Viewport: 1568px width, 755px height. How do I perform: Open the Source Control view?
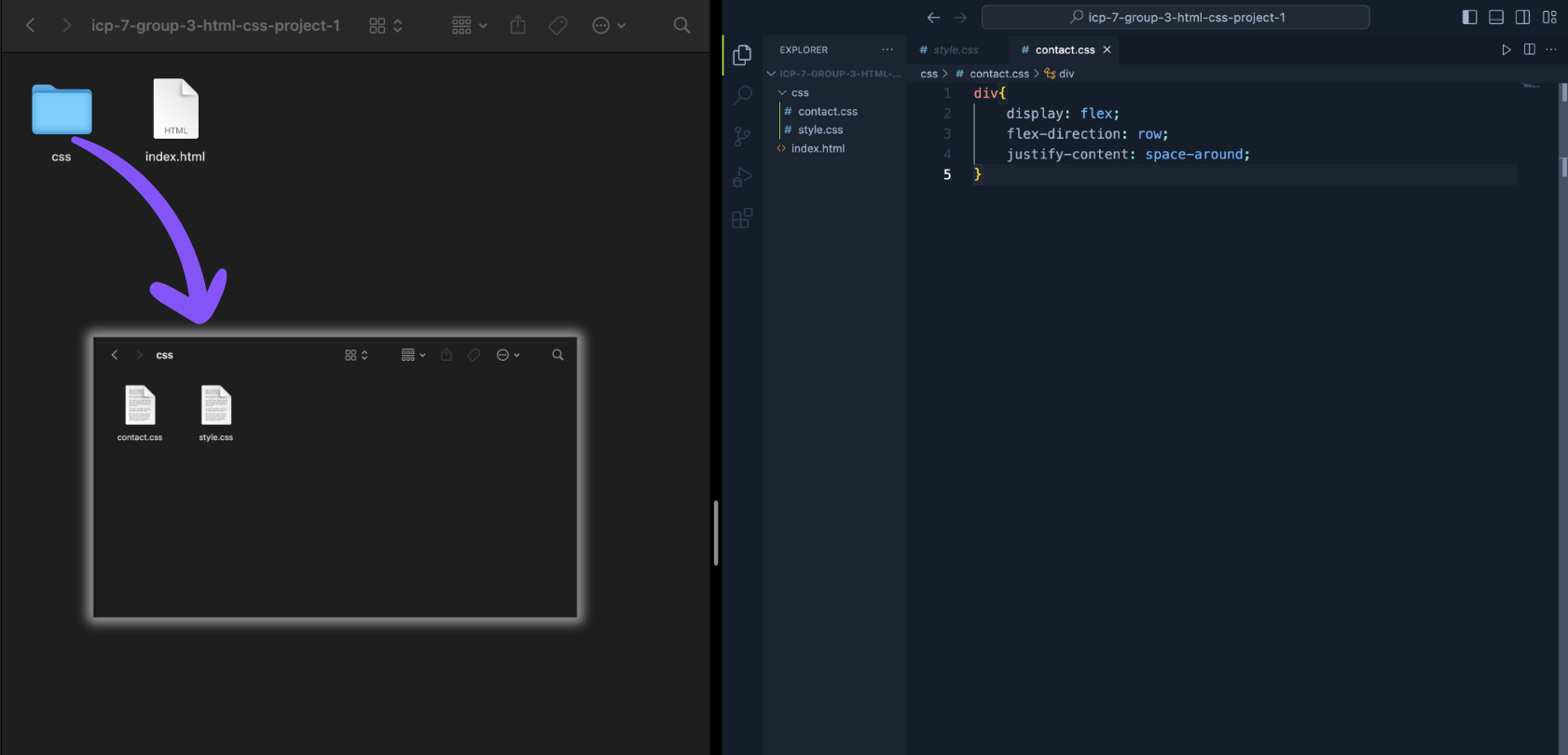(742, 136)
